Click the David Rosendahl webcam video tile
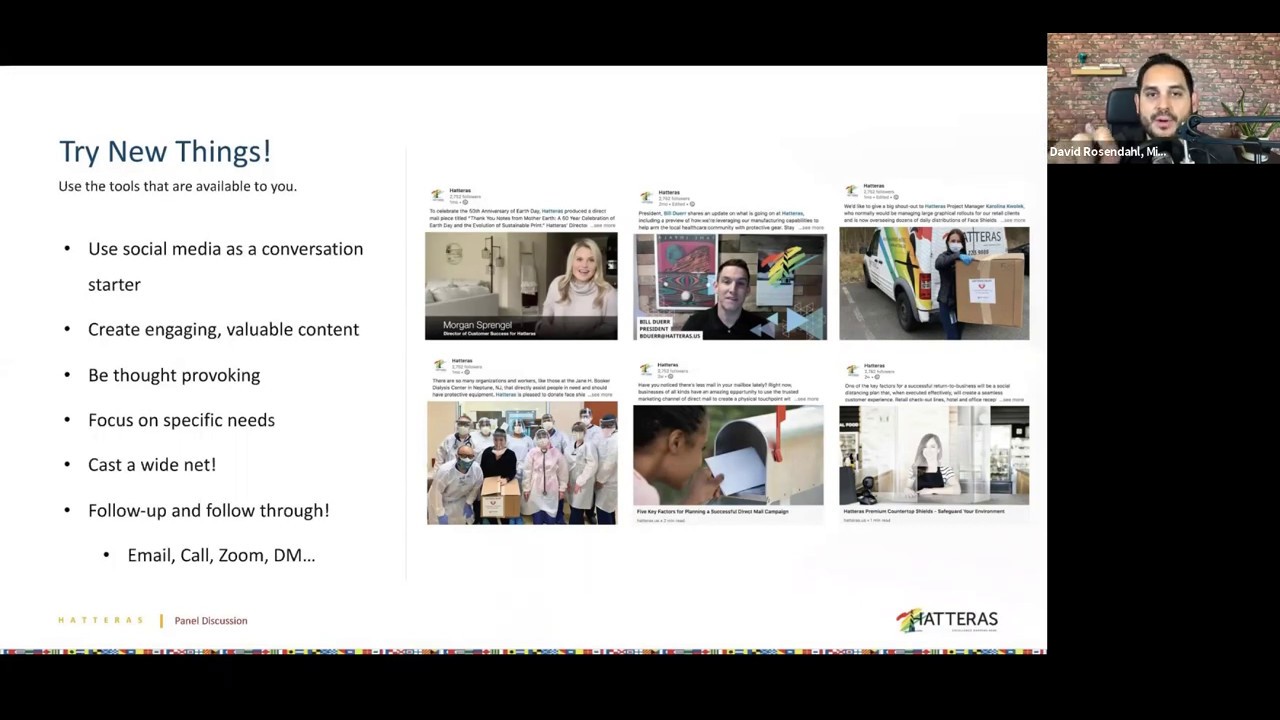The image size is (1280, 720). tap(1163, 98)
